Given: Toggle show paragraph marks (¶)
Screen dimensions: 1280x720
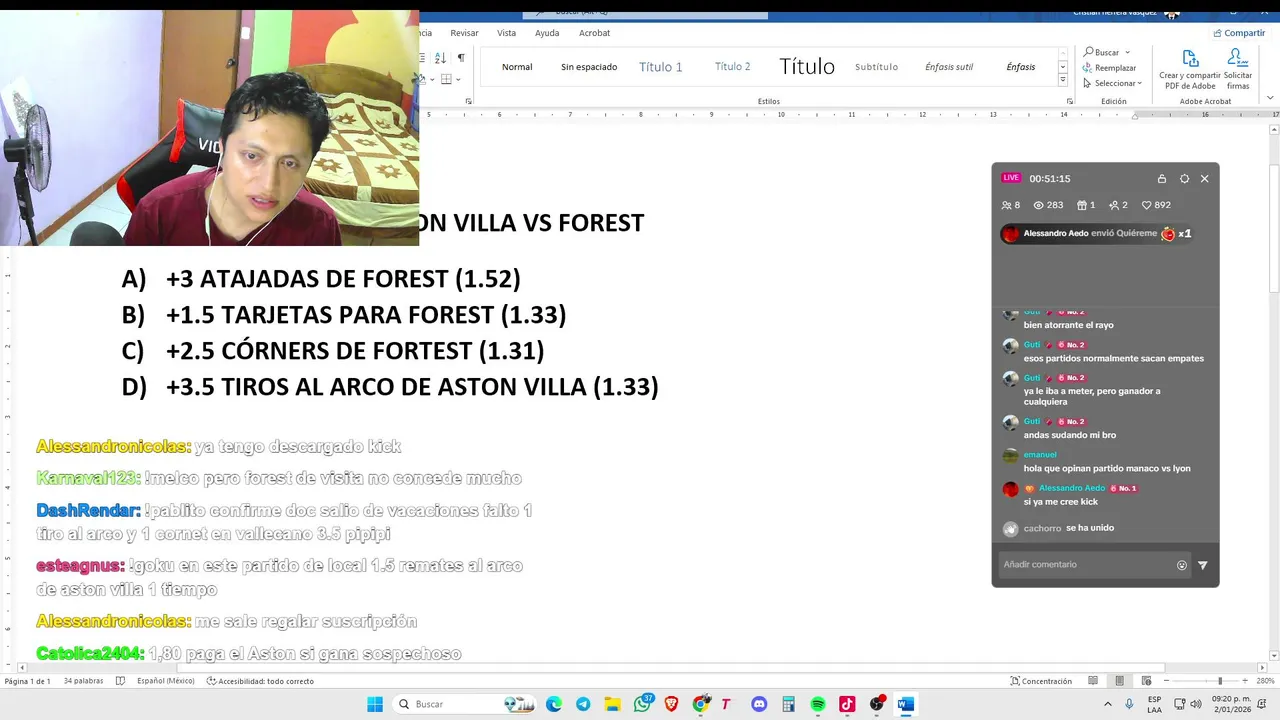Looking at the screenshot, I should tap(460, 58).
